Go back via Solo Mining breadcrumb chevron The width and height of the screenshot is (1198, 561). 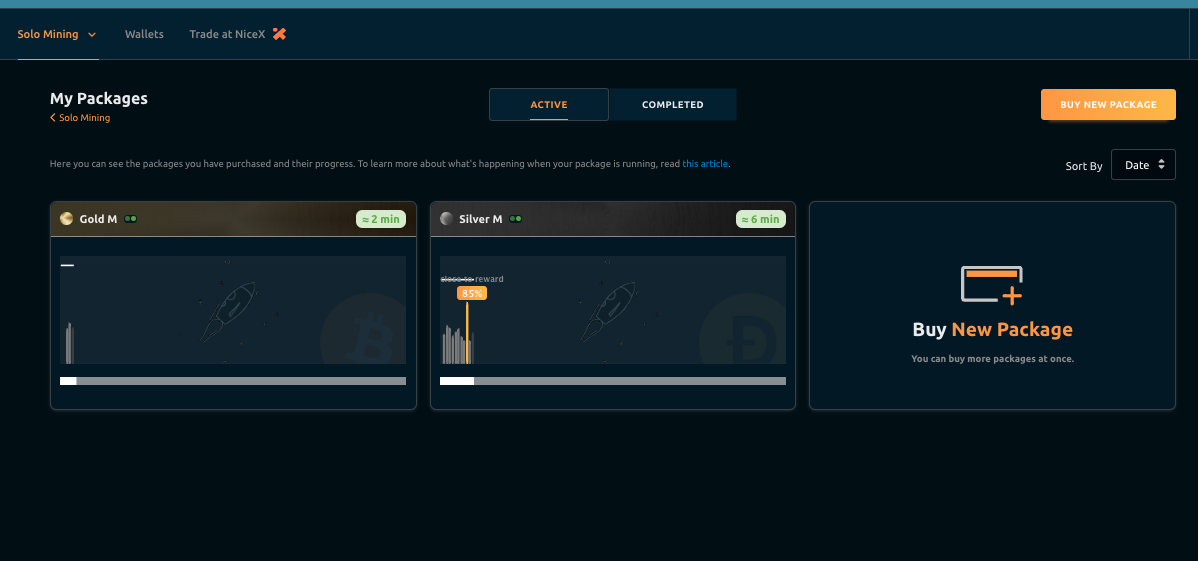(x=53, y=118)
